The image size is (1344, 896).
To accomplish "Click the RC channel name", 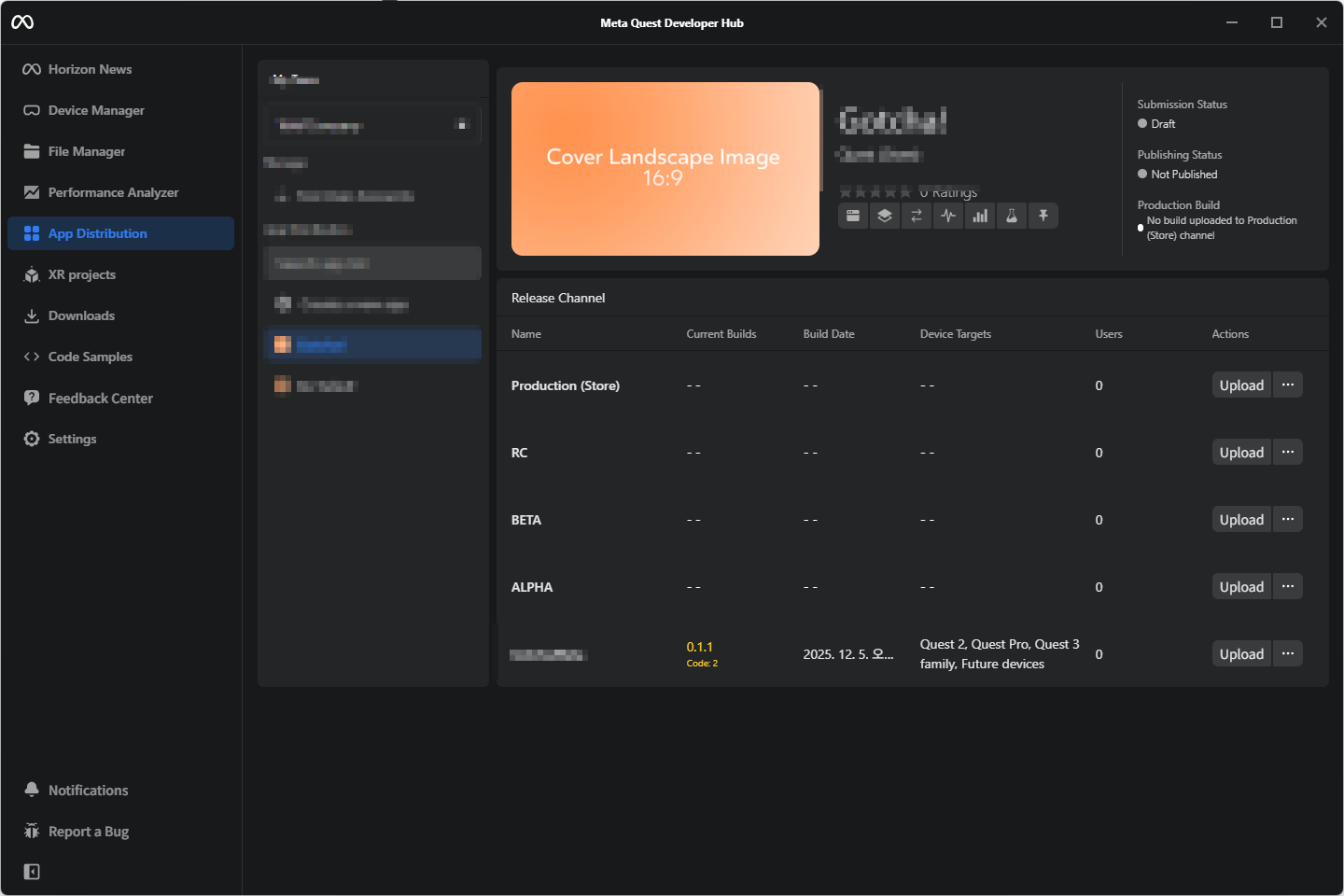I will click(520, 453).
